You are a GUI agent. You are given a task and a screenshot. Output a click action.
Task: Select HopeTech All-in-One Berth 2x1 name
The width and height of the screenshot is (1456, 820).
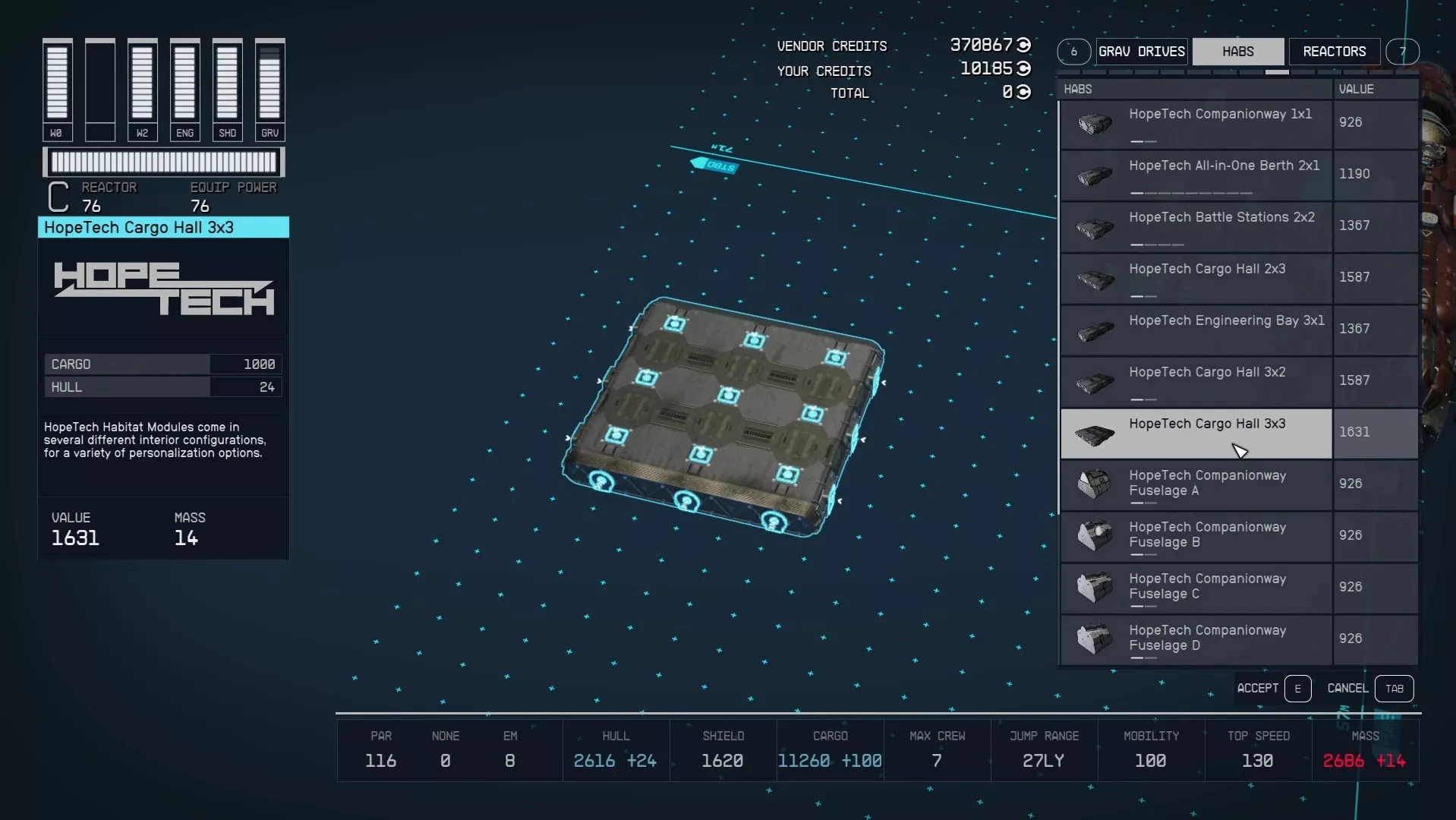1224,166
